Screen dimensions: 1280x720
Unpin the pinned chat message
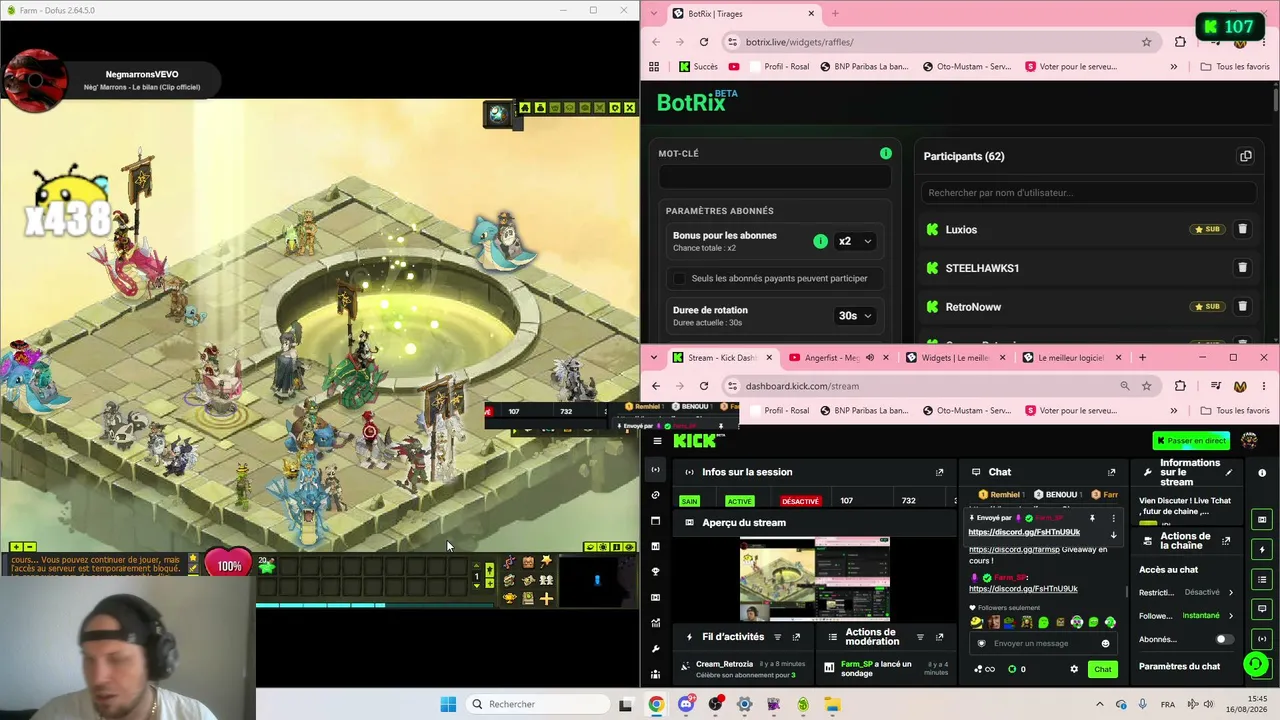[x=1092, y=518]
